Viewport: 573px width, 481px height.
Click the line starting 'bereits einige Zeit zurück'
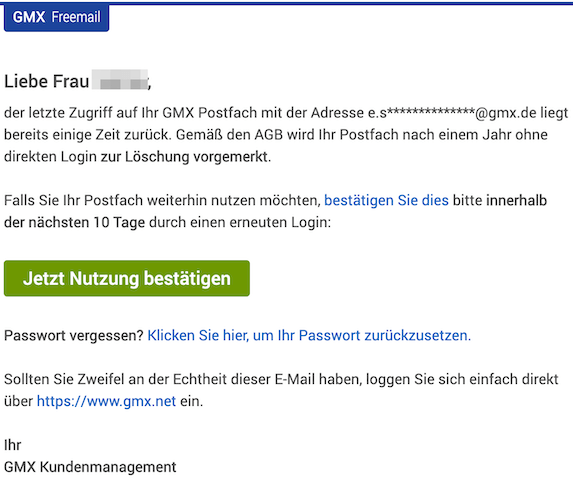tap(276, 135)
